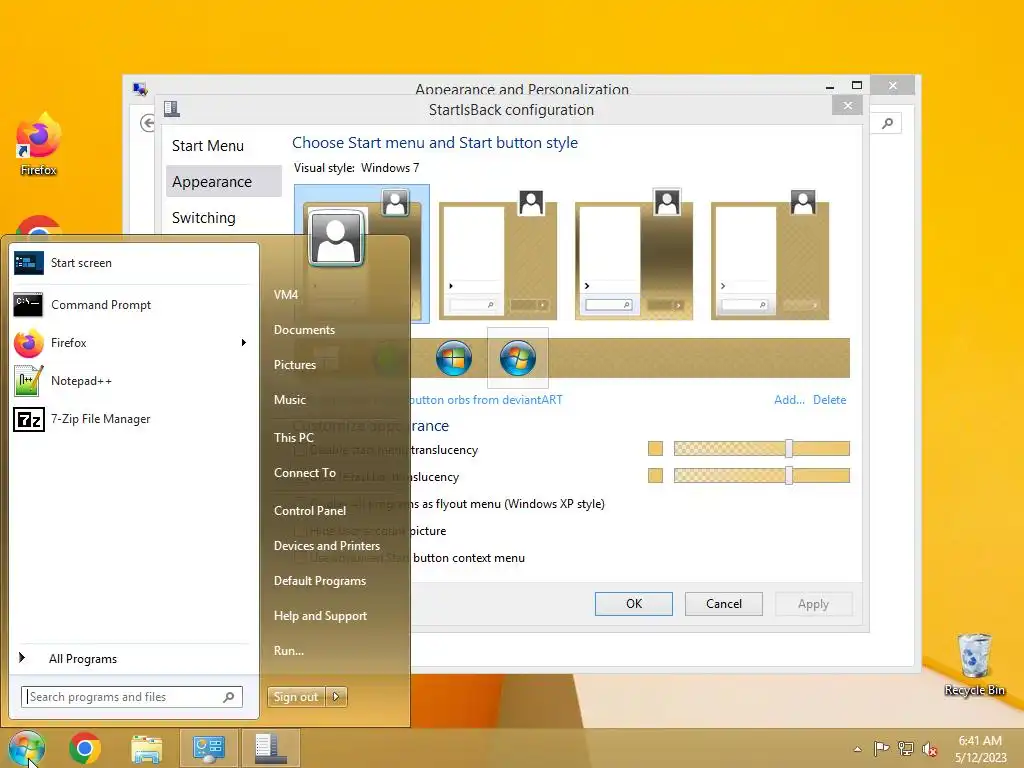Click the user account picture in Start menu

point(336,238)
